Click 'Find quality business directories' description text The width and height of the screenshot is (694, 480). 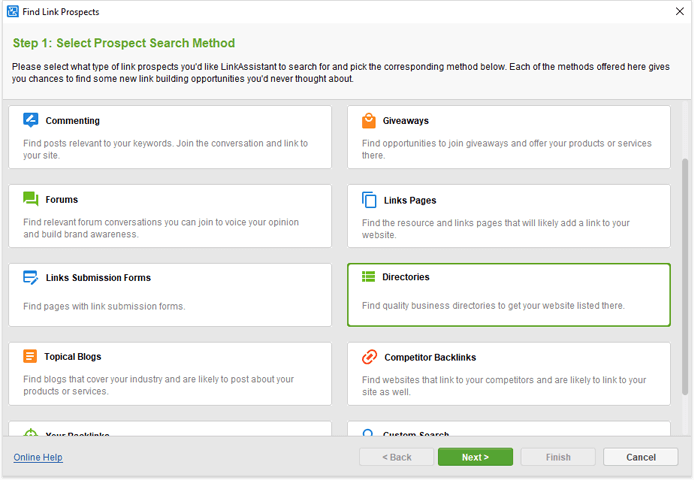coord(493,306)
